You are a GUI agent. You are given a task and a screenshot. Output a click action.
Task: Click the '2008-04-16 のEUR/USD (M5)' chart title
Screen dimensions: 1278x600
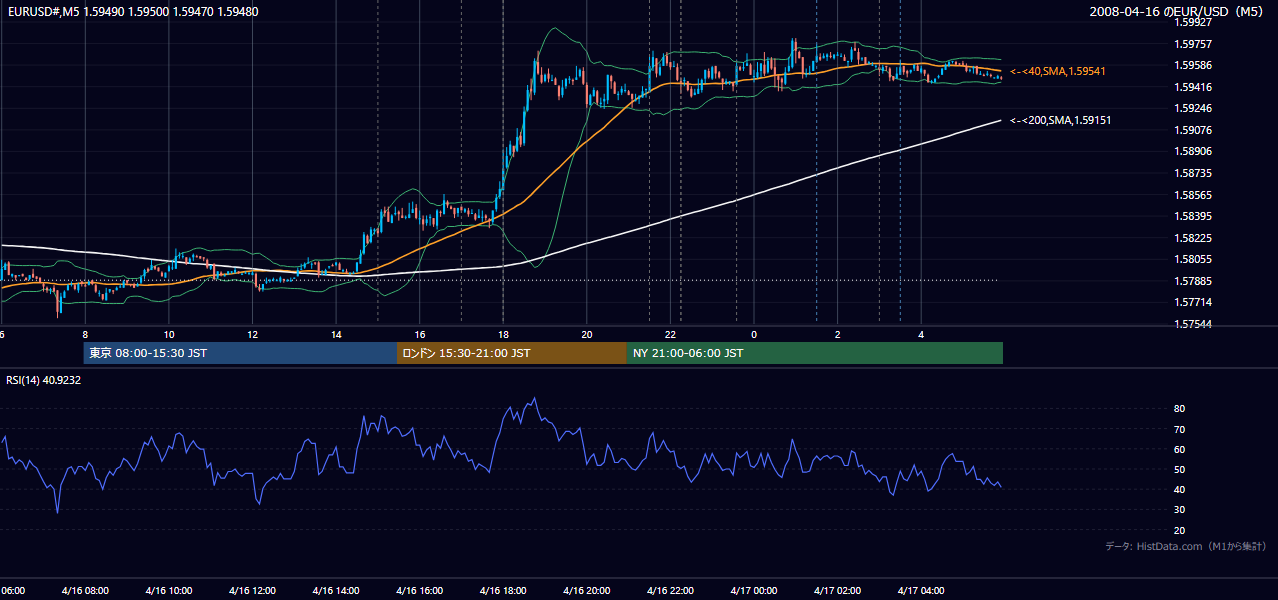click(1178, 12)
